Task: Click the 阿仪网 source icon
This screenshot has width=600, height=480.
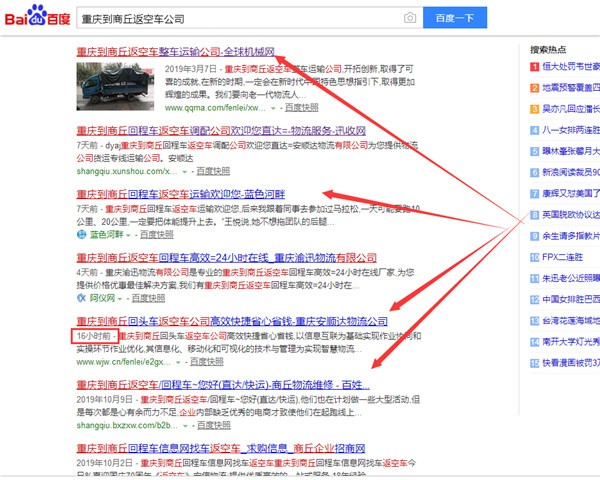Action: tap(82, 299)
